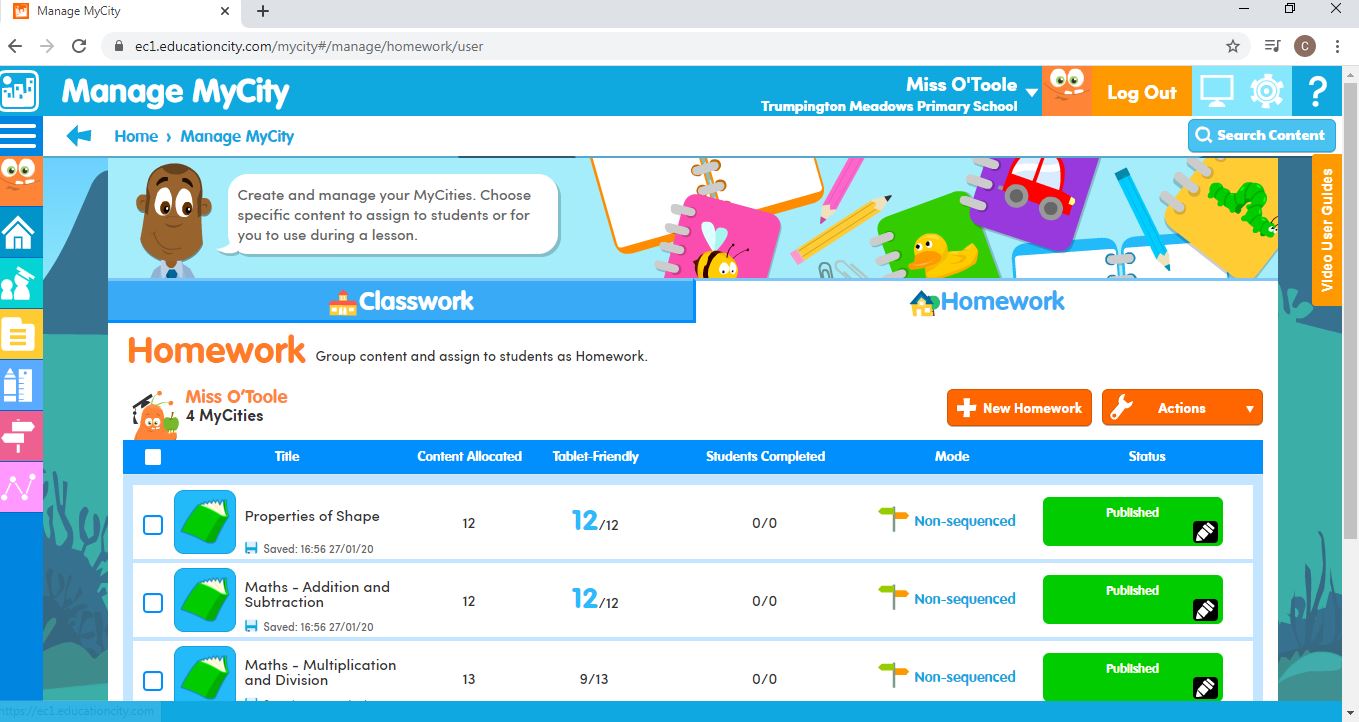Open the browser media control icon
This screenshot has width=1359, height=722.
coord(1272,46)
